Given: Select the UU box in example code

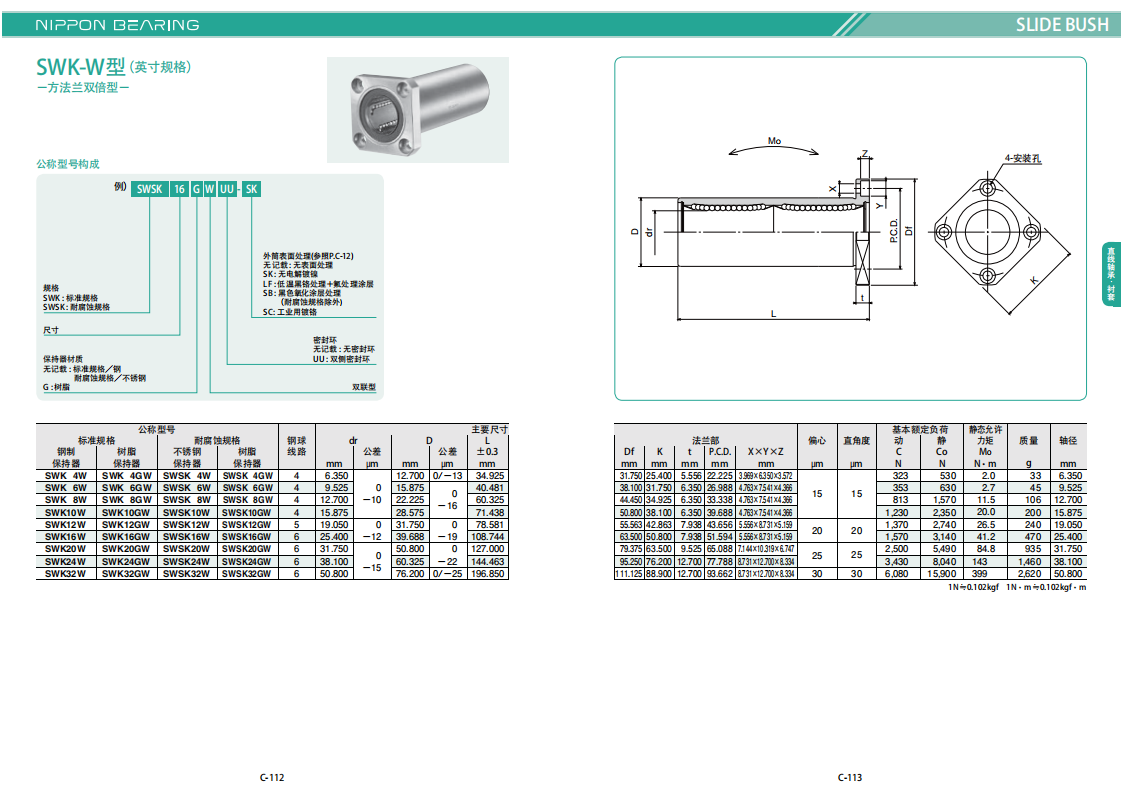Looking at the screenshot, I should [x=227, y=189].
